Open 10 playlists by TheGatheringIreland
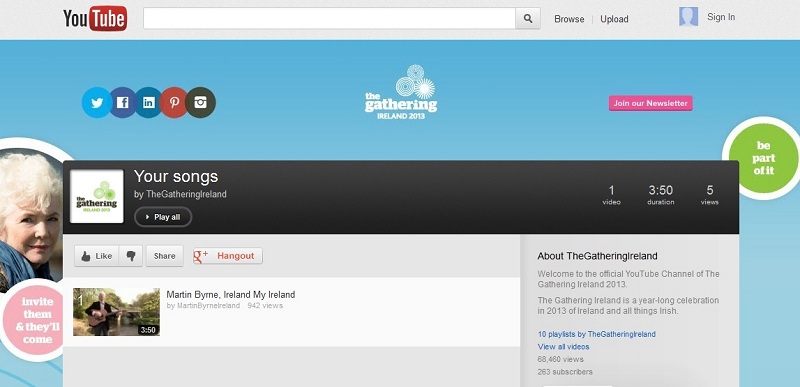Screen dimensions: 800x387 point(597,334)
